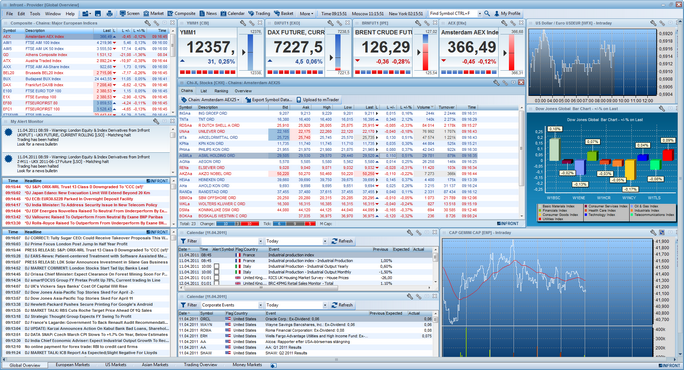Click into the Find Symbol input field

453,14
